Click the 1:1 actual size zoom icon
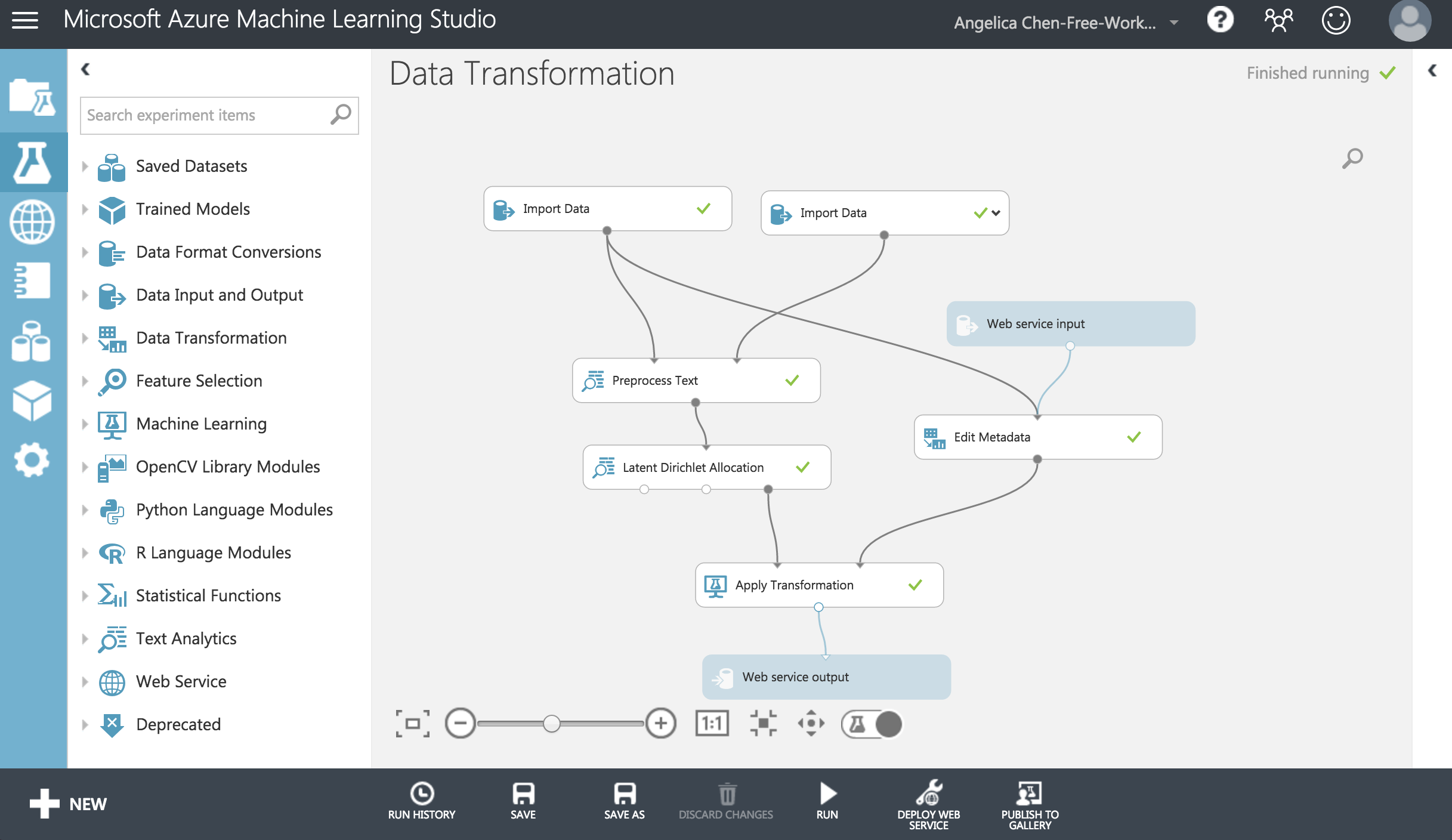1452x840 pixels. point(712,724)
